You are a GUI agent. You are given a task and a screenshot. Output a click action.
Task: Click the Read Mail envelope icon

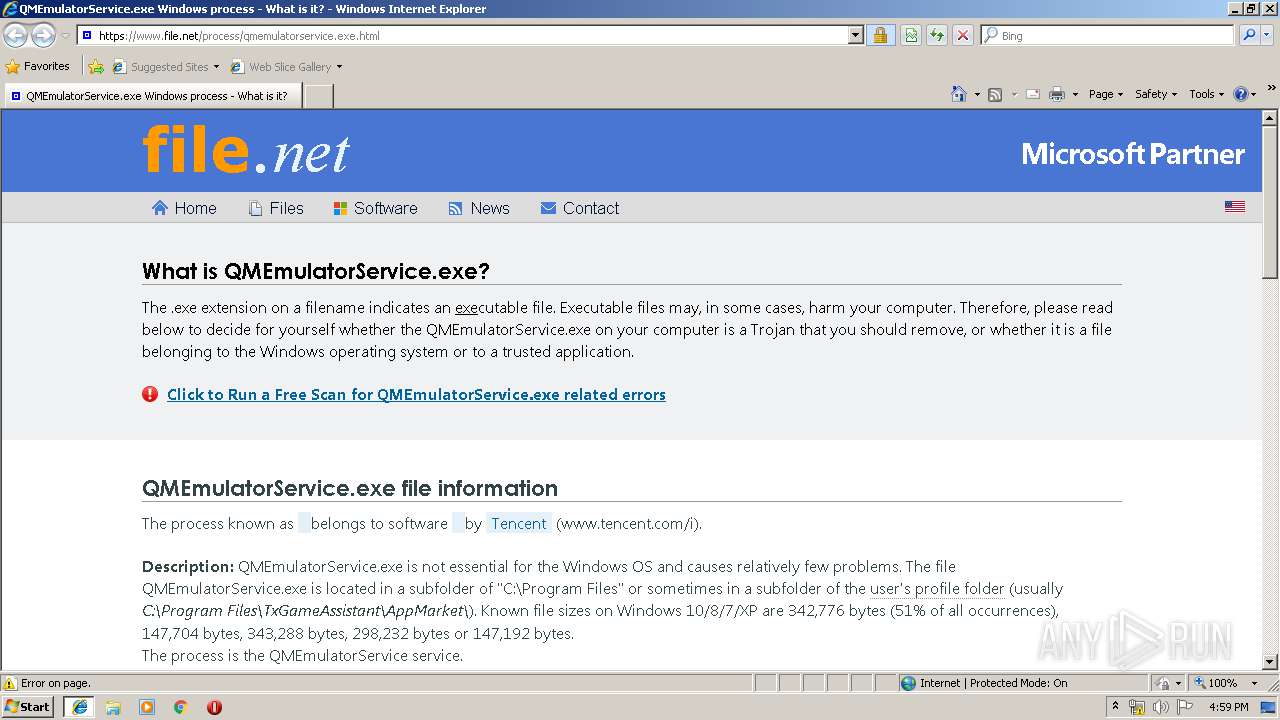click(1033, 94)
